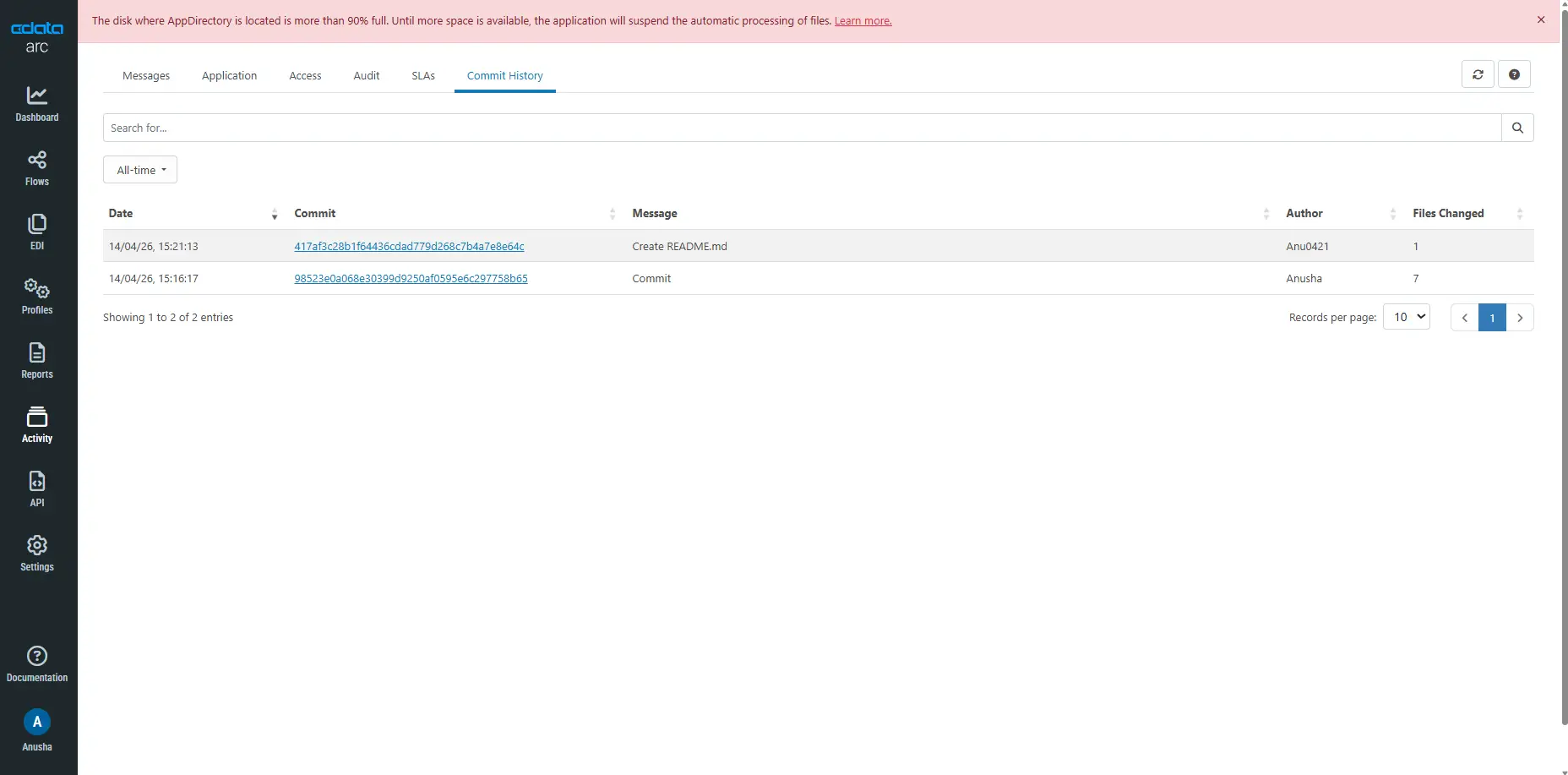Follow the Learn more link in banner

863,21
